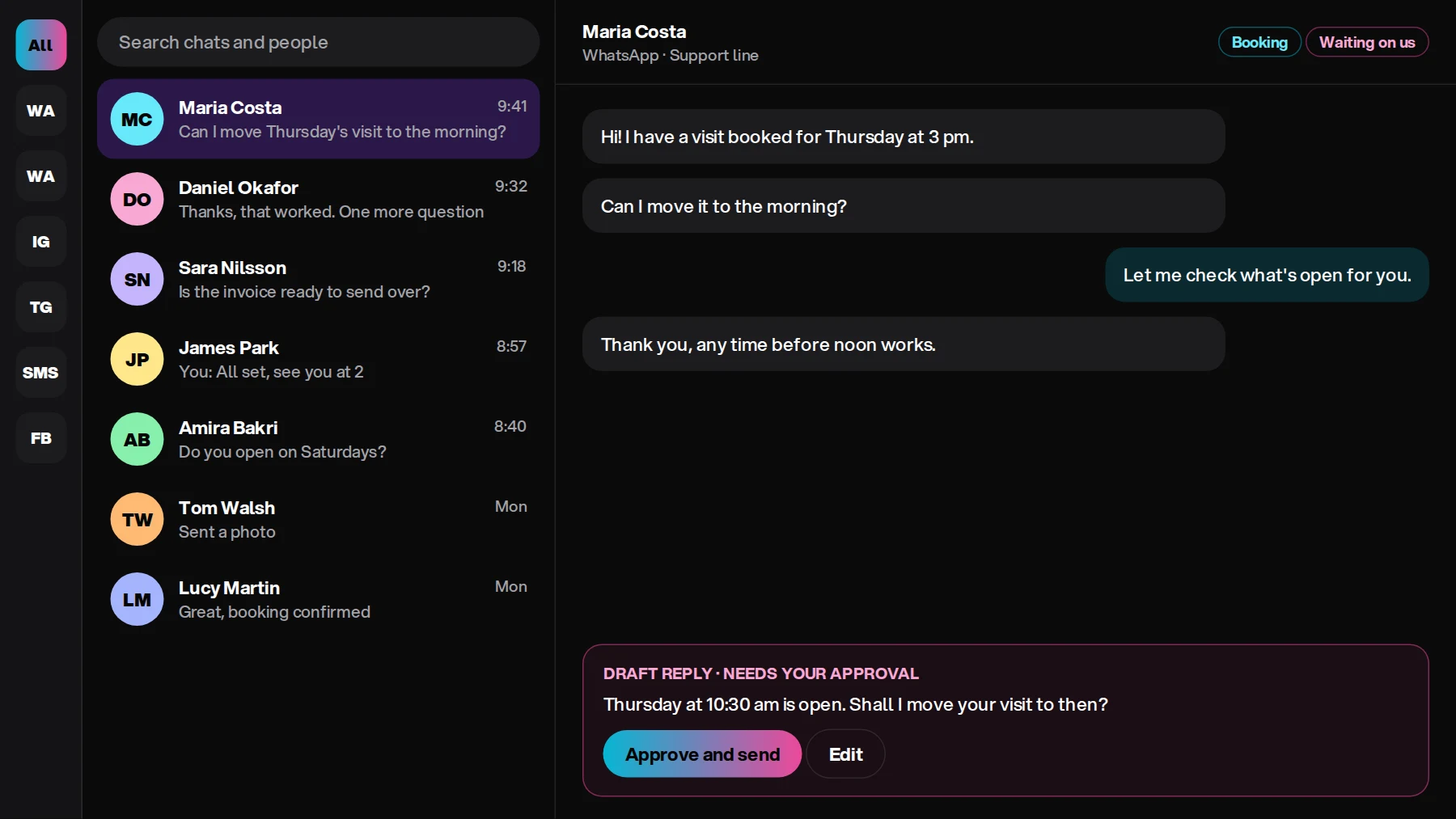Screen dimensions: 1456x819
Task: Click Daniel Okafor's DO avatar
Action: coord(137,199)
